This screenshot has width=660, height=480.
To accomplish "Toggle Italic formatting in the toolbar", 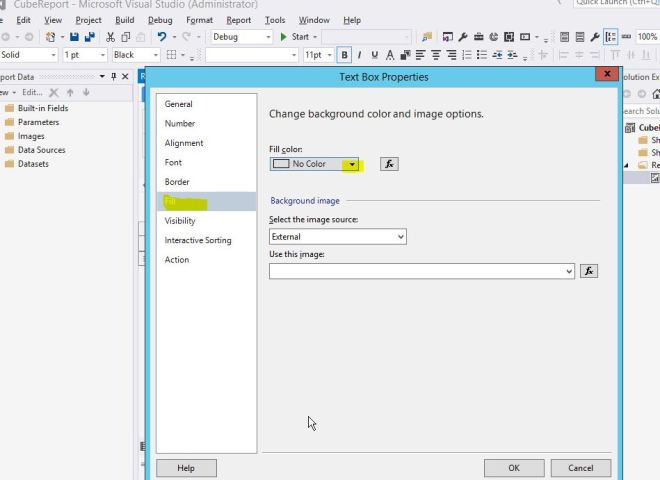I will (360, 55).
